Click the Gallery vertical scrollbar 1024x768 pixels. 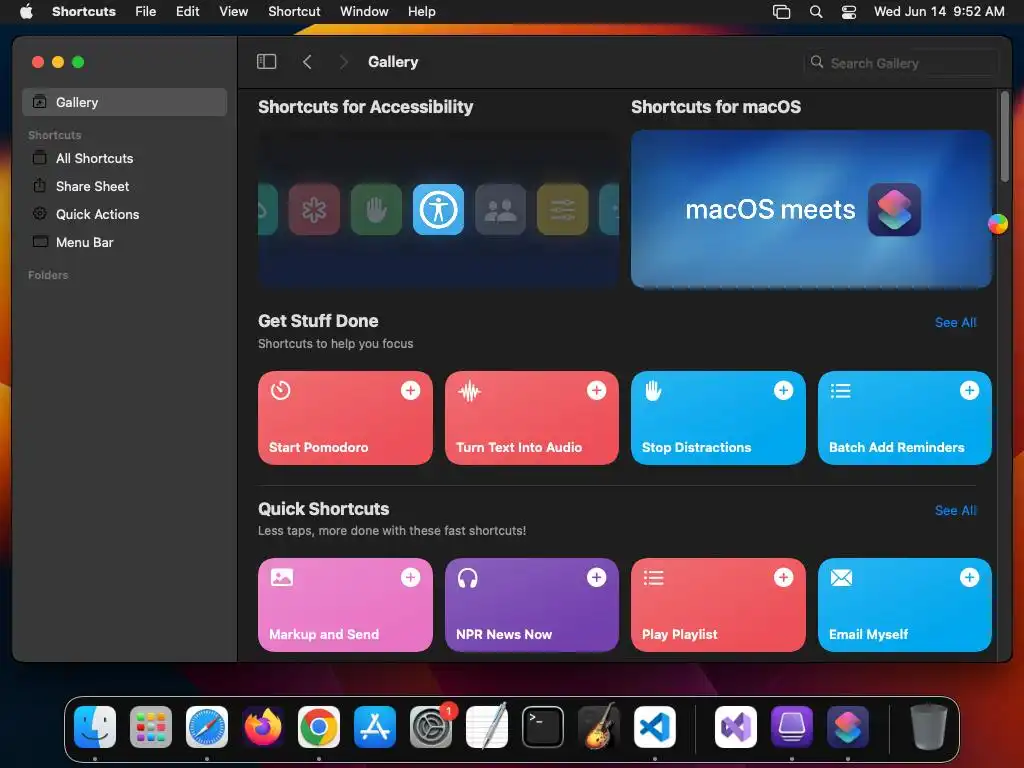[x=1004, y=137]
